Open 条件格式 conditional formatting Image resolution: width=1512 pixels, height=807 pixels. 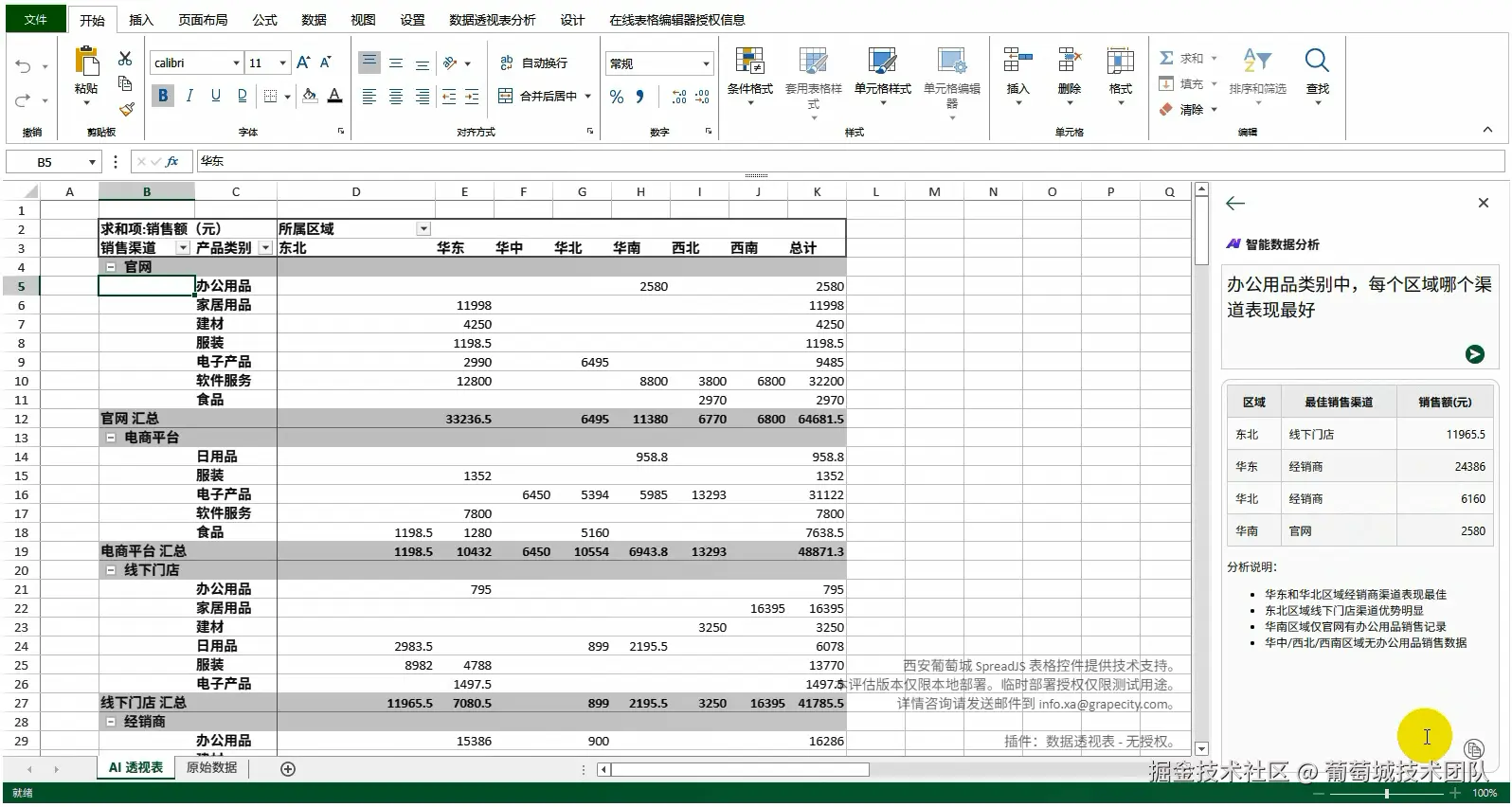749,76
